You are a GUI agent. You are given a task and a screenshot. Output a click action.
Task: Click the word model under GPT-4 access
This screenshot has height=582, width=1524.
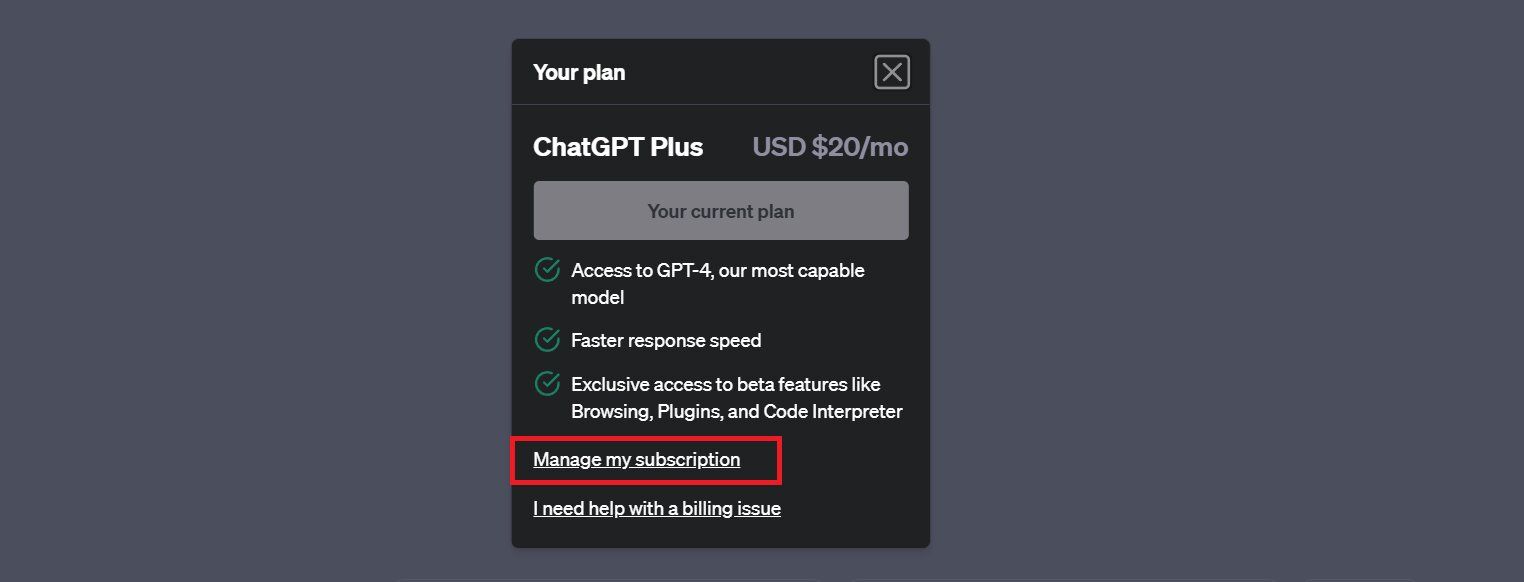coord(598,298)
